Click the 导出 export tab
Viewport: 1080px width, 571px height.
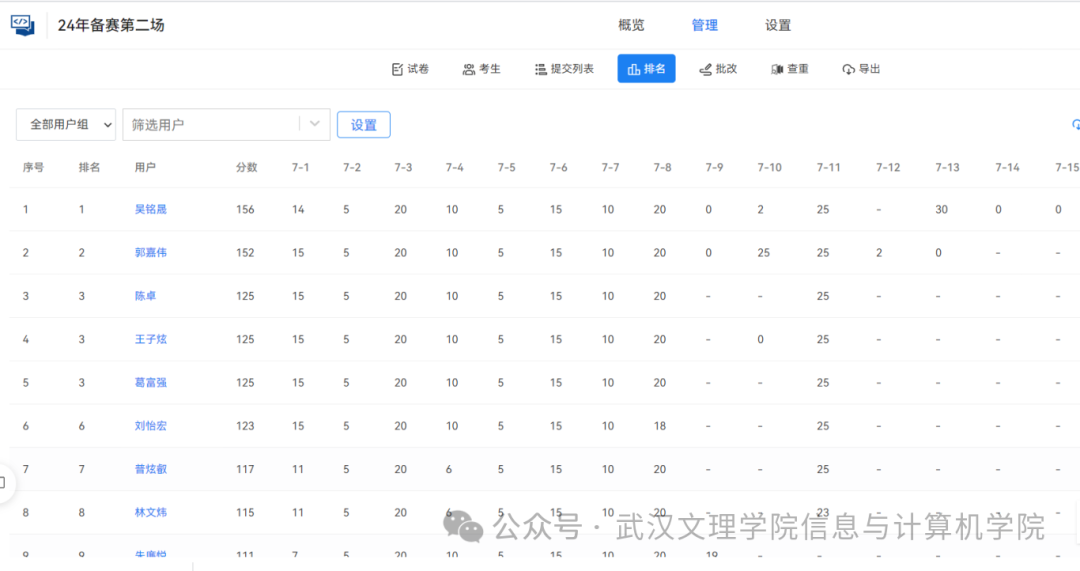coord(861,69)
